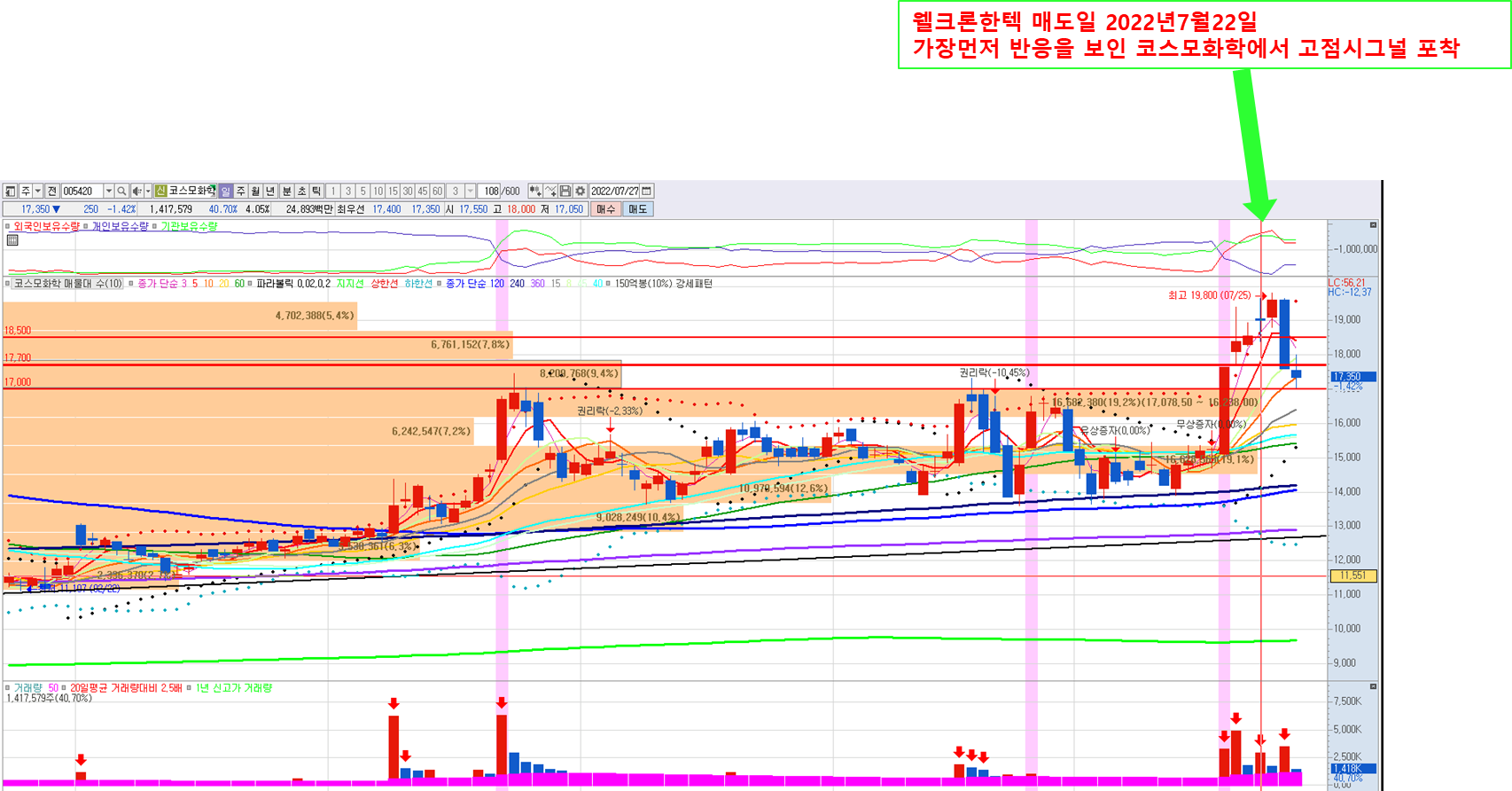Screen dimensions: 1512x791
Task: Select the 15 interval button
Action: point(393,191)
